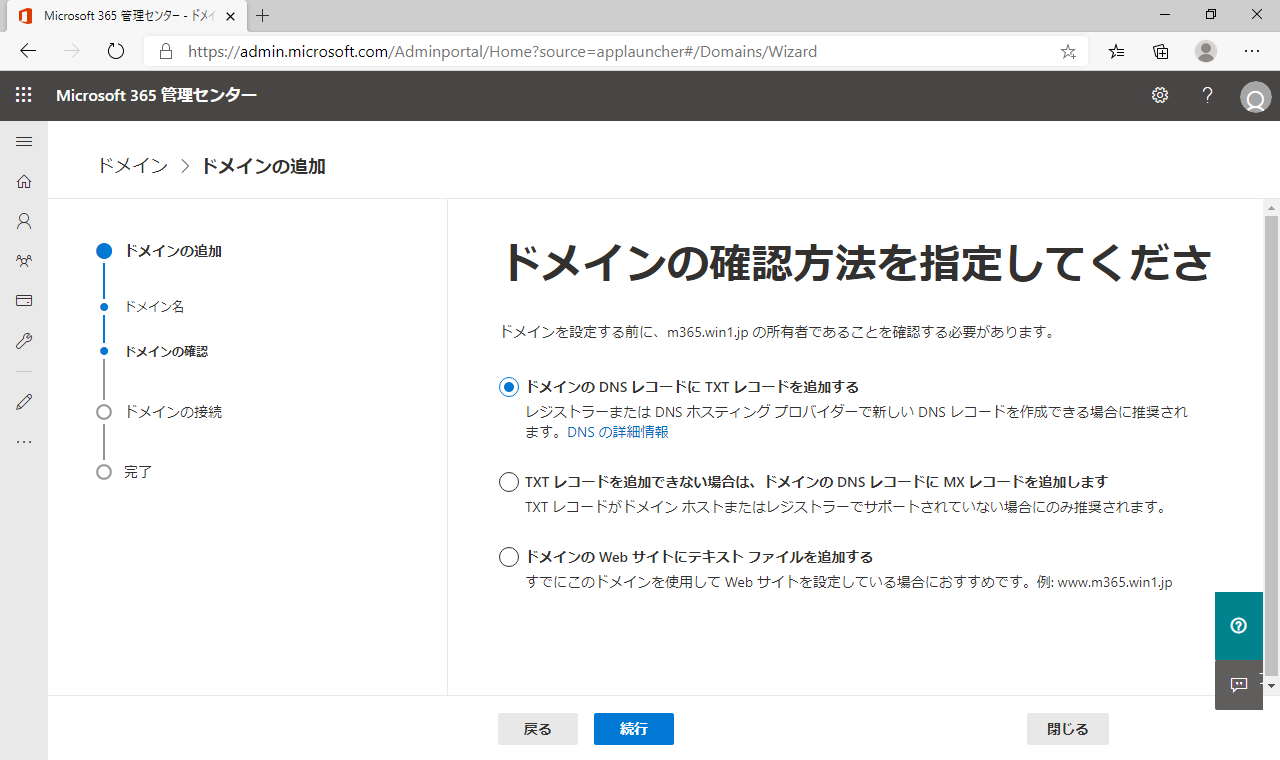Reload the page

(115, 51)
